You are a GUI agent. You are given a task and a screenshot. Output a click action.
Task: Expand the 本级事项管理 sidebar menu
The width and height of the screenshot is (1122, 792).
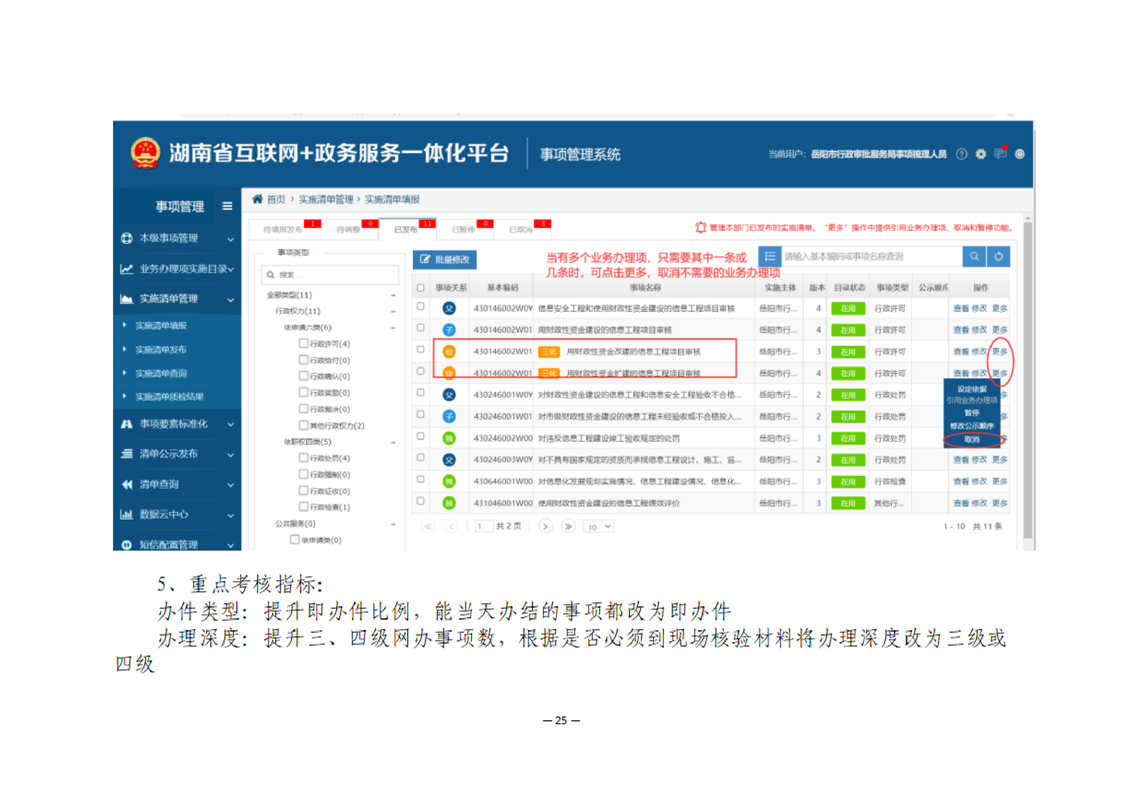pos(177,239)
